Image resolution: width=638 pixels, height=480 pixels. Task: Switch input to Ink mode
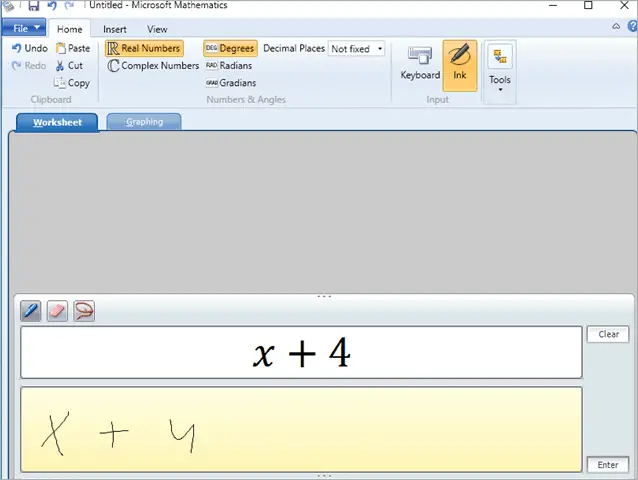tap(459, 65)
